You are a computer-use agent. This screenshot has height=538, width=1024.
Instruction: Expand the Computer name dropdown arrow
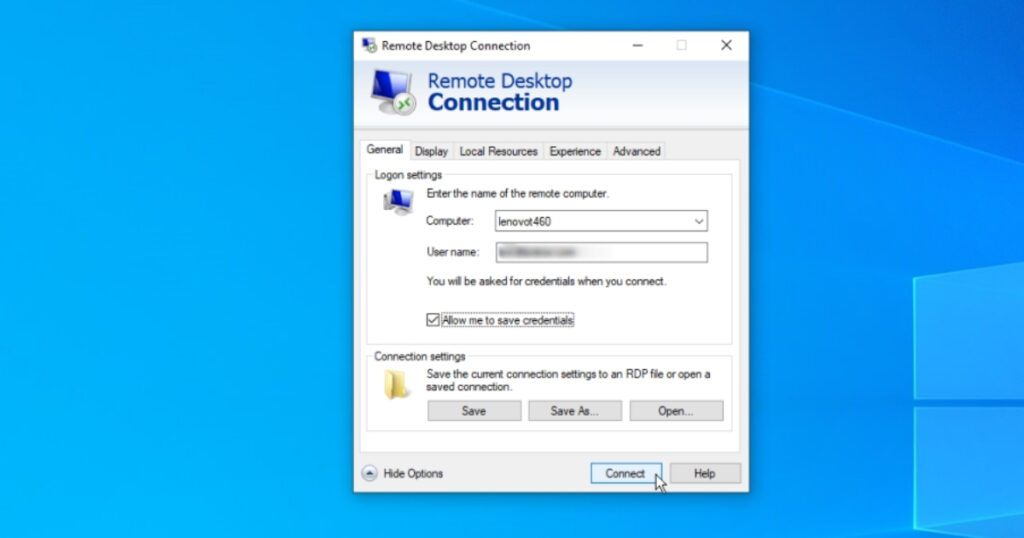coord(699,221)
